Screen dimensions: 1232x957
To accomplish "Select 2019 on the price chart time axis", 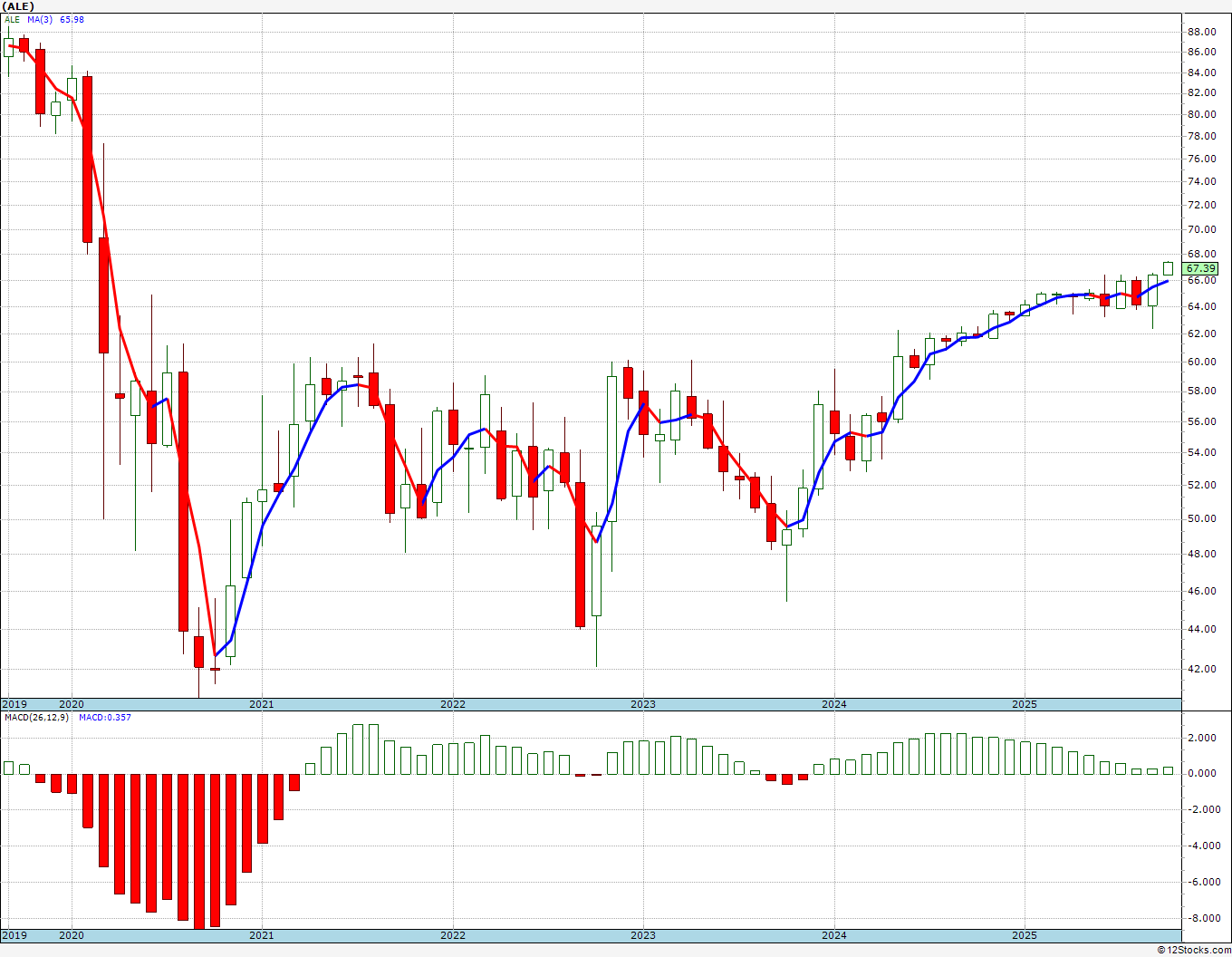I will pyautogui.click(x=14, y=704).
